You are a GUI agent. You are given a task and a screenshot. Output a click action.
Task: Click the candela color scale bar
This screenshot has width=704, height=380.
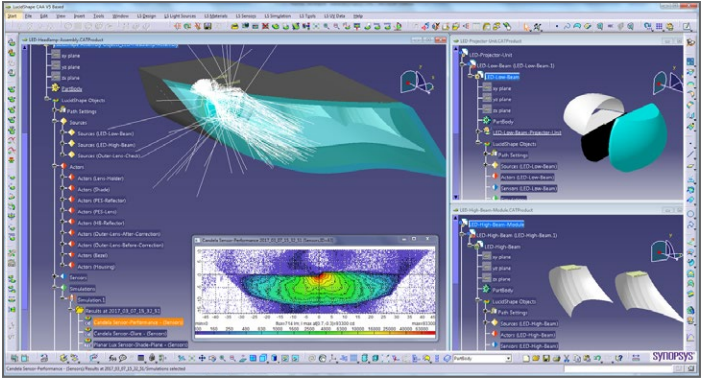[x=315, y=333]
